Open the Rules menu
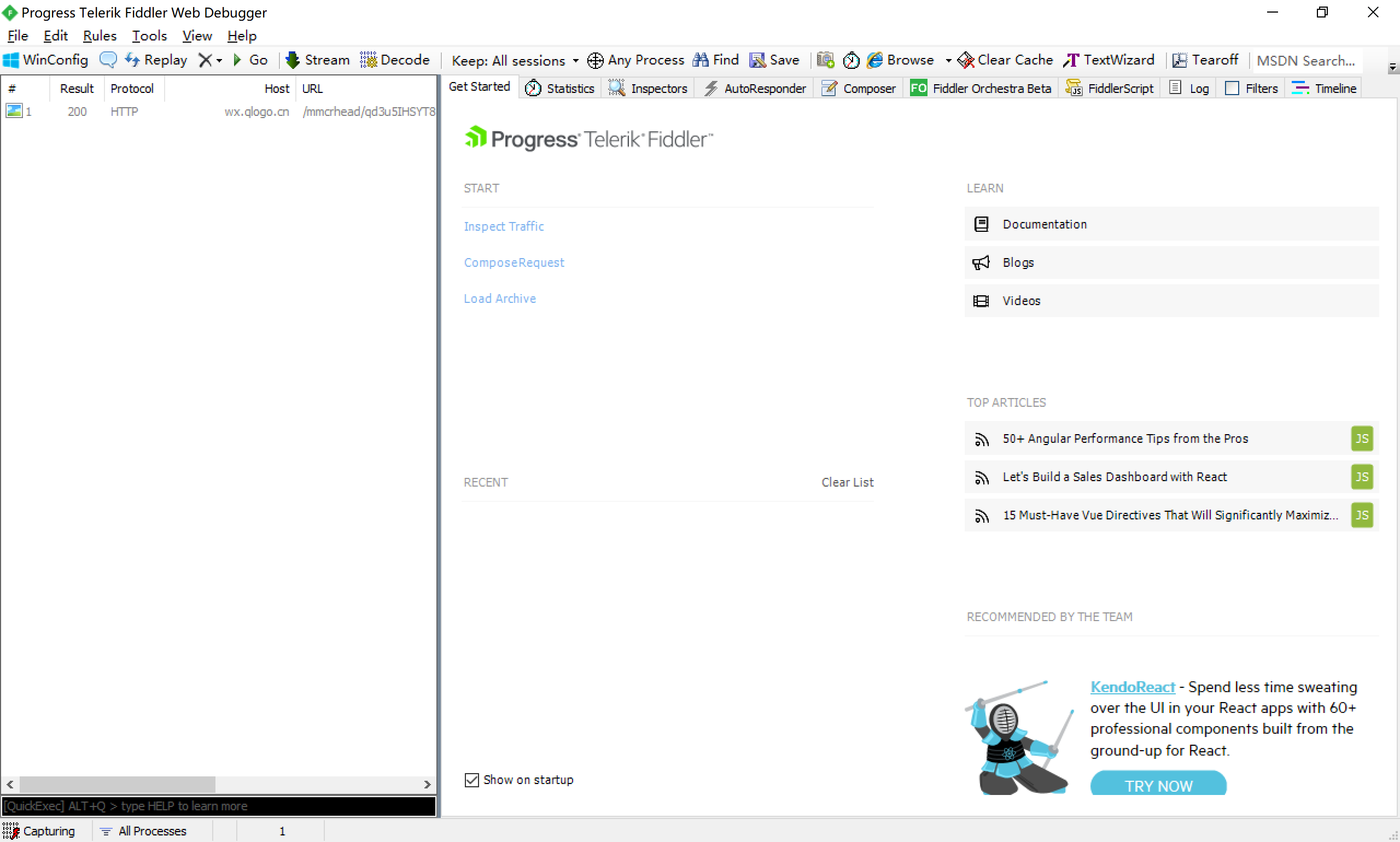The height and width of the screenshot is (842, 1400). tap(100, 36)
